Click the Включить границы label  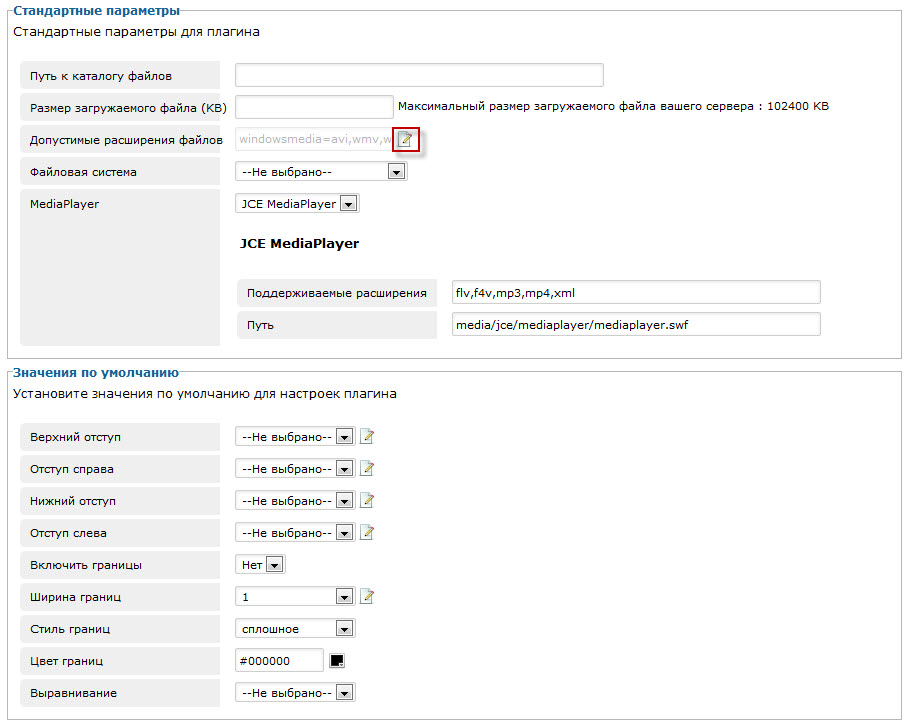coord(86,565)
